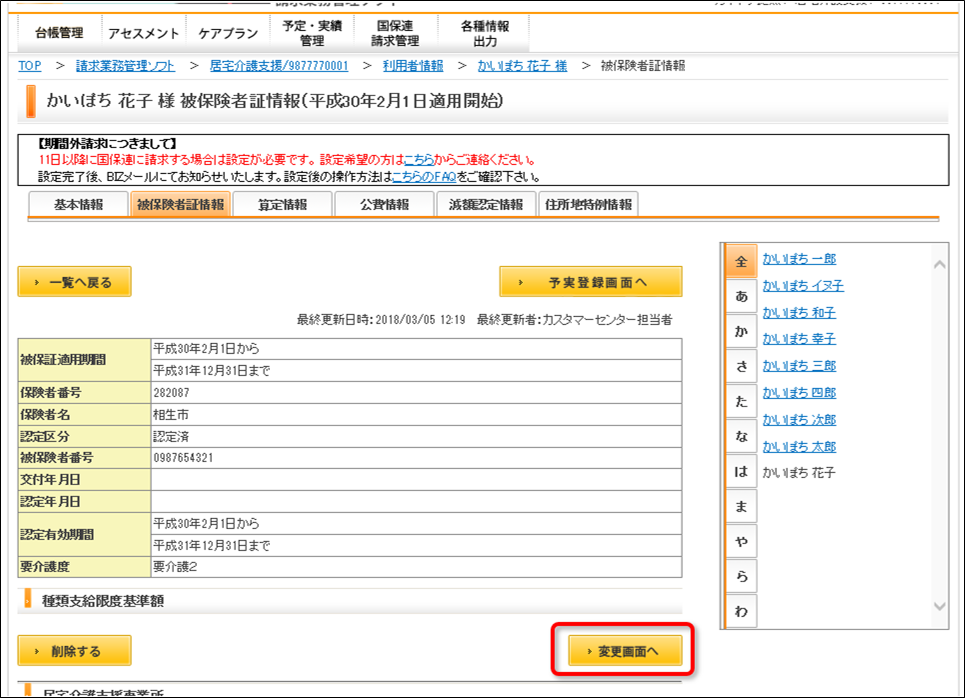
Task: Switch to the 減額認定情報 tab
Action: tap(486, 205)
